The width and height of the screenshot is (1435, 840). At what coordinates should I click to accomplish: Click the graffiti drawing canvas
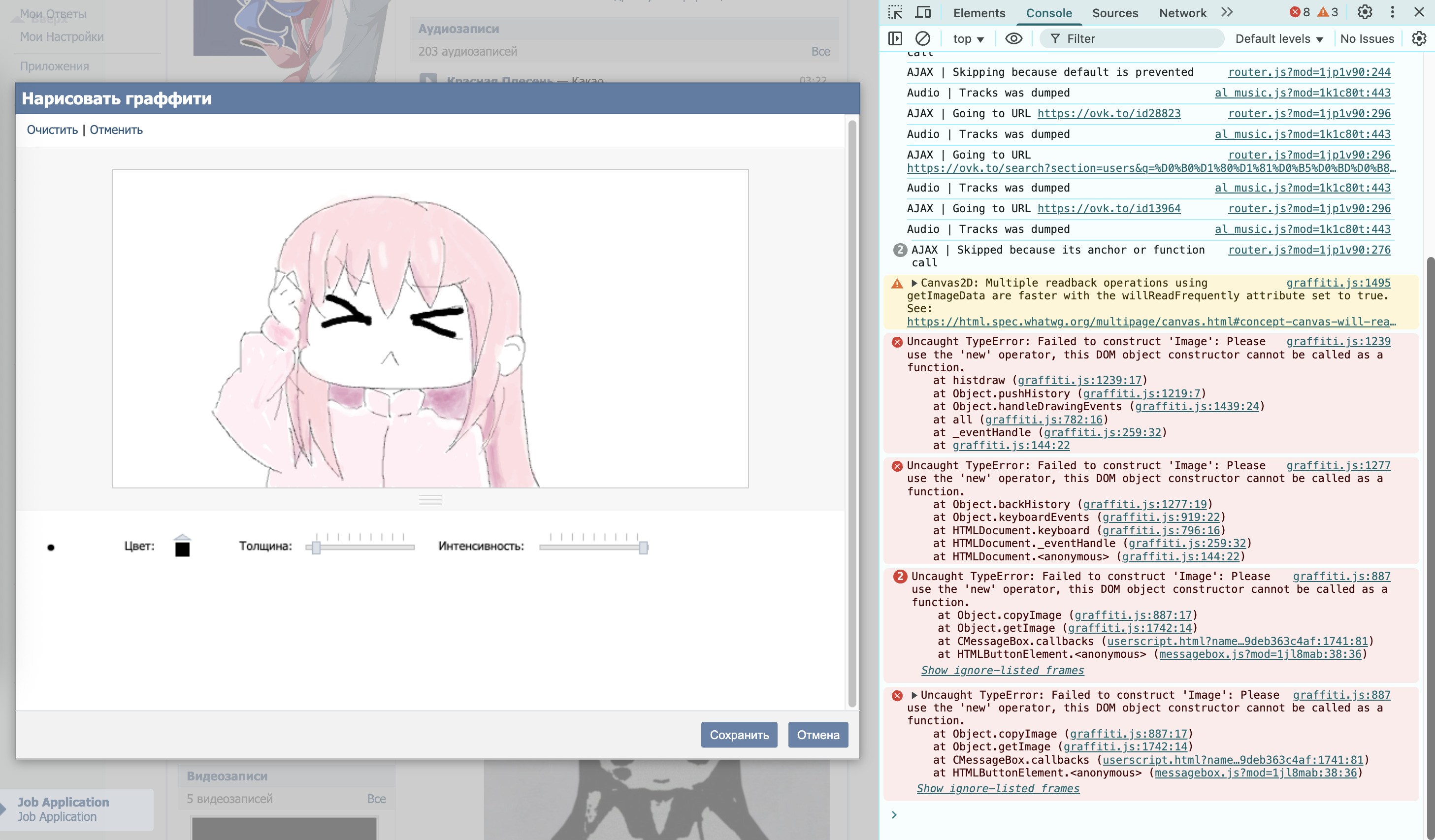[x=430, y=328]
